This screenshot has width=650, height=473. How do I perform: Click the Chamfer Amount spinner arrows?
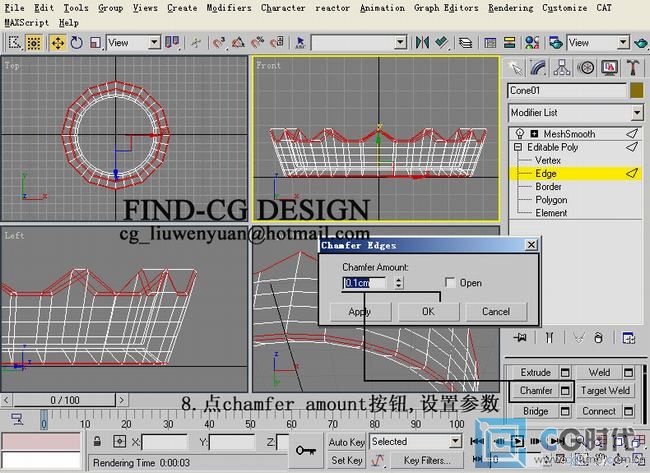coord(398,283)
